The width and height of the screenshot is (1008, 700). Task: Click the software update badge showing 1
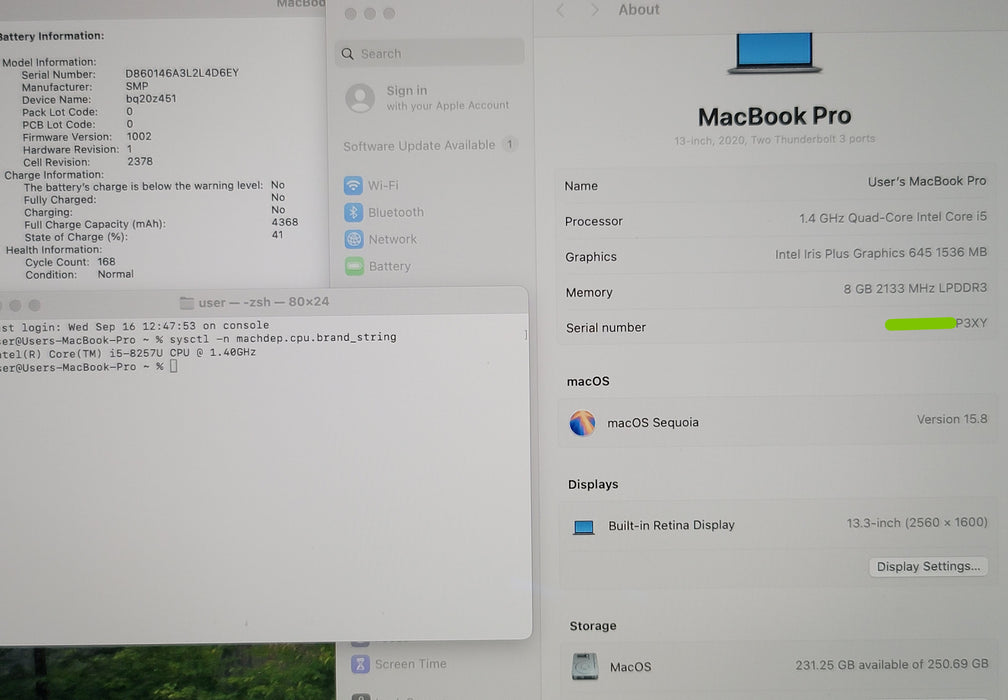[510, 145]
